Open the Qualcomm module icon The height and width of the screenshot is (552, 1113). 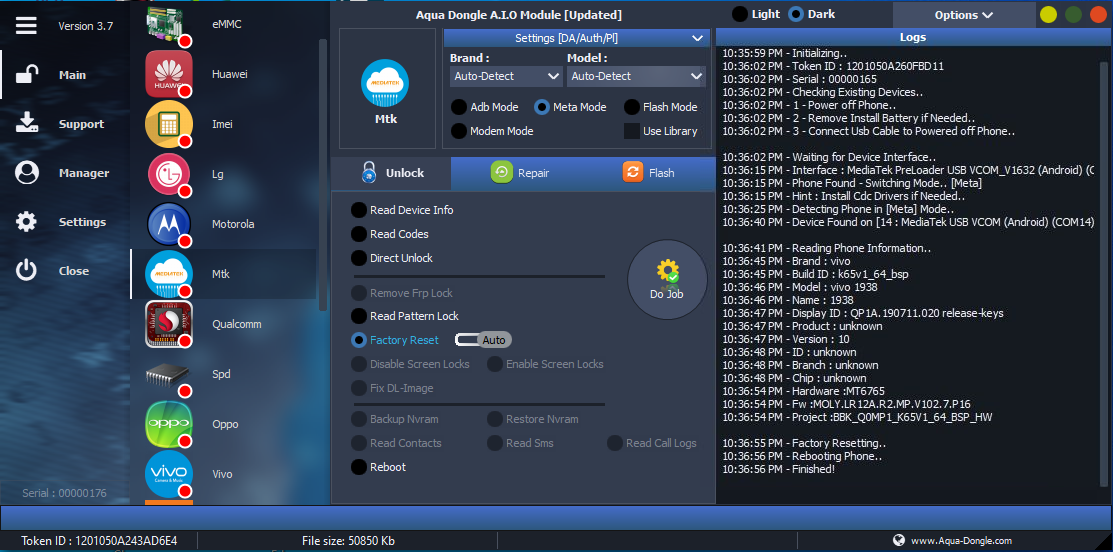tap(169, 325)
